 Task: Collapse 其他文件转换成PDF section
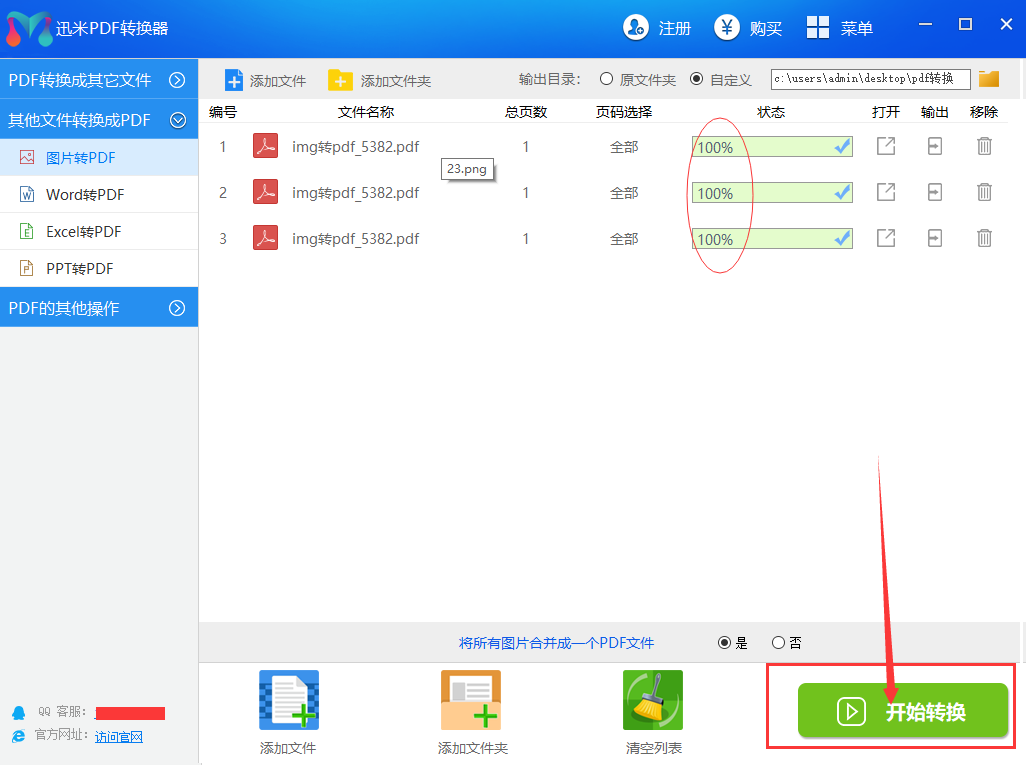(178, 120)
